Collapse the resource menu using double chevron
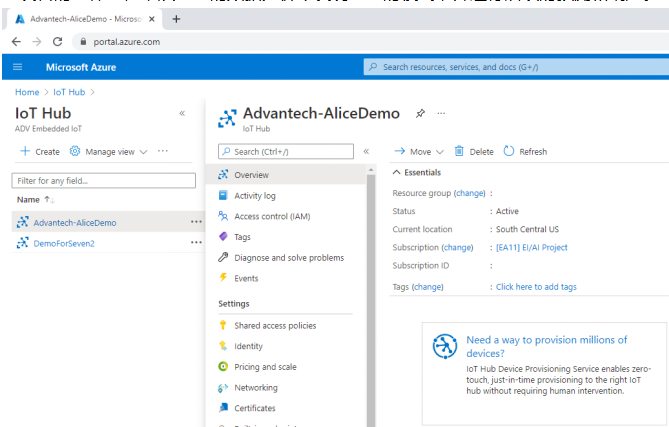The image size is (669, 427). point(365,151)
